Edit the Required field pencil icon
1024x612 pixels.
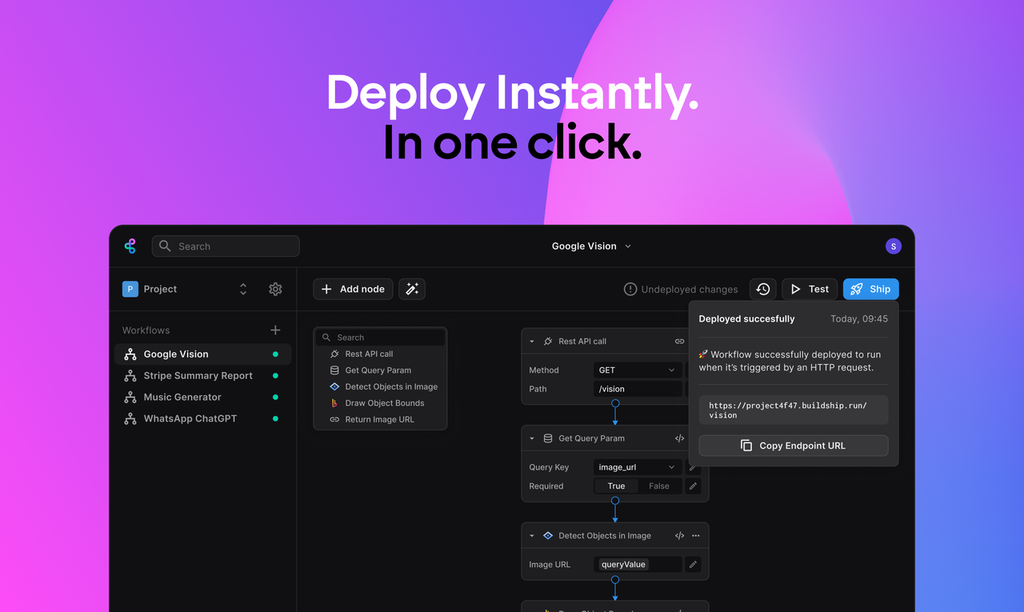(x=693, y=486)
